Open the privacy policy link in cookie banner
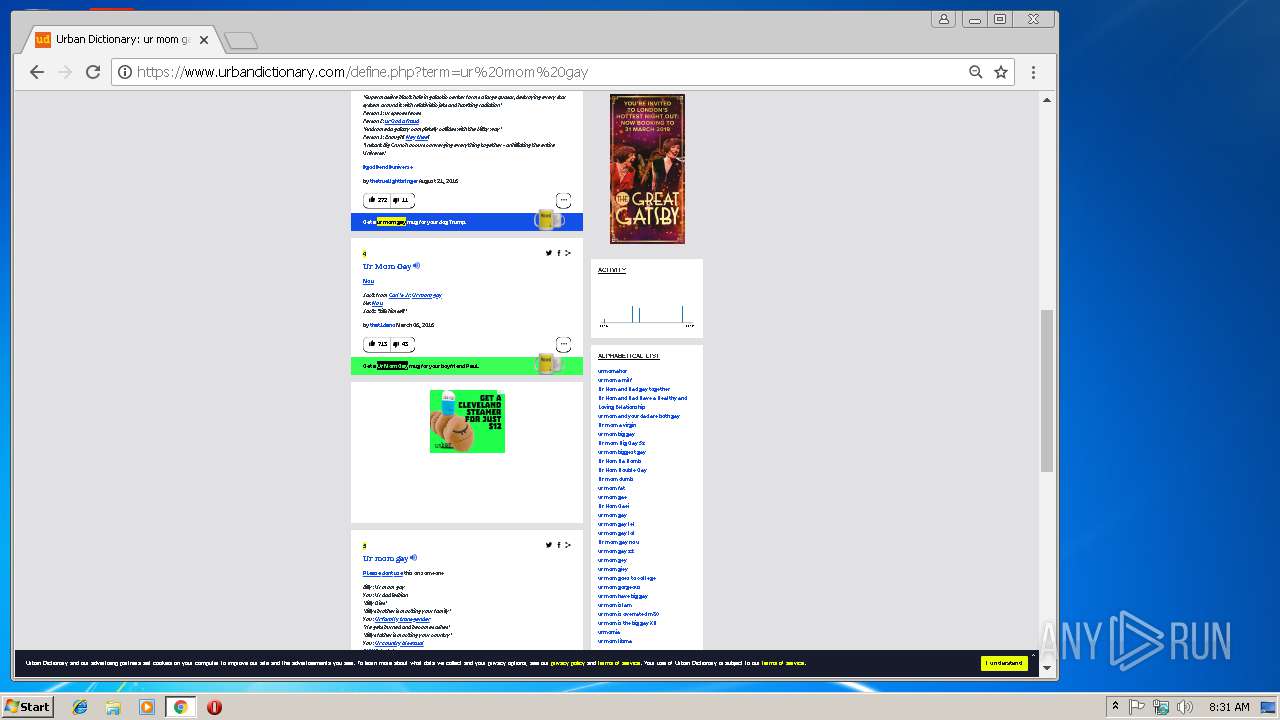 567,663
